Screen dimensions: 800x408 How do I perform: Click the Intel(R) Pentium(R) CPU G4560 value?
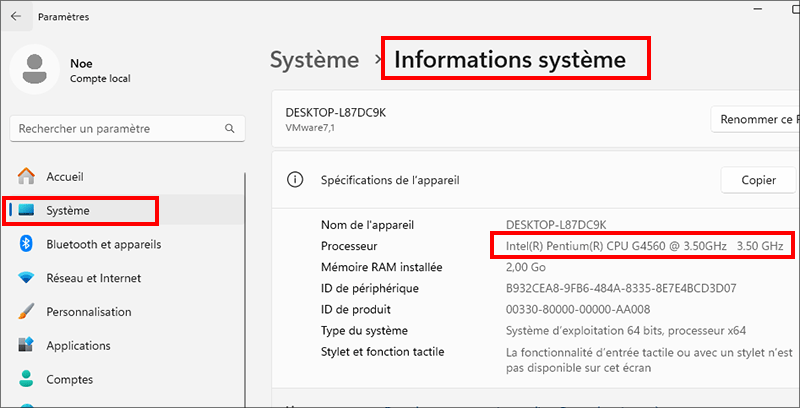coord(644,246)
